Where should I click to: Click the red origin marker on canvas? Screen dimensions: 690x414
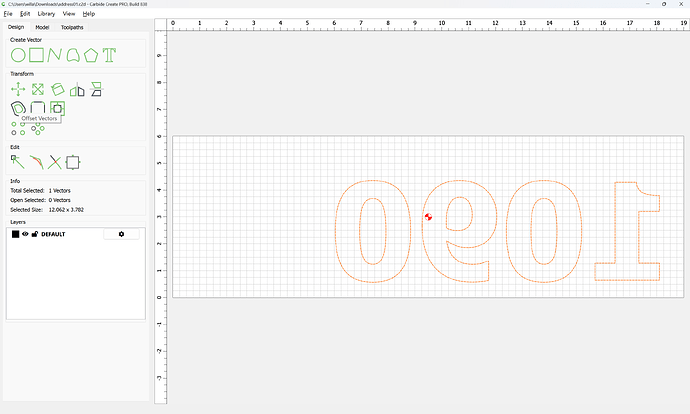[x=428, y=216]
